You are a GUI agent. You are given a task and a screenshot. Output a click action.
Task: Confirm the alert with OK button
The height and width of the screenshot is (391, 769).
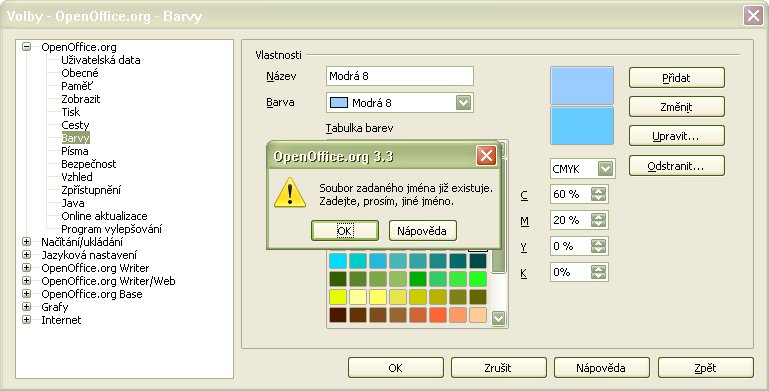[x=345, y=231]
